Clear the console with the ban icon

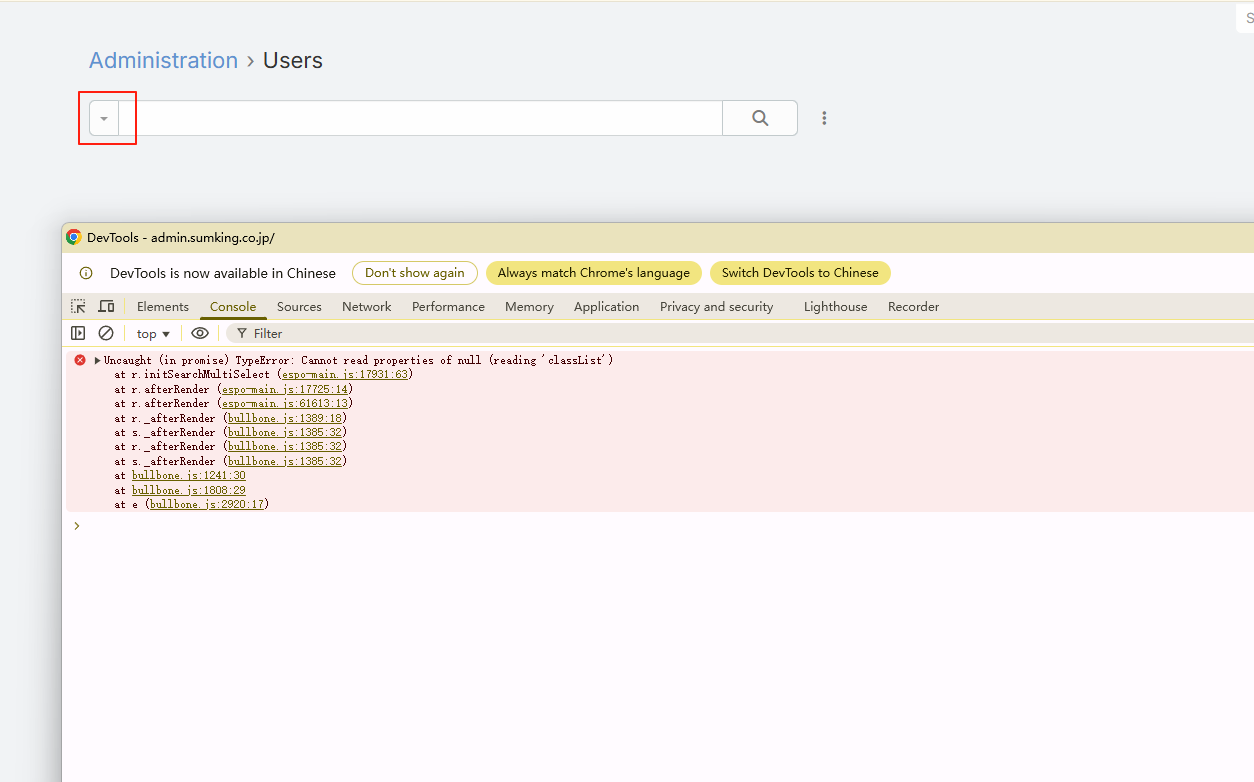pos(106,333)
